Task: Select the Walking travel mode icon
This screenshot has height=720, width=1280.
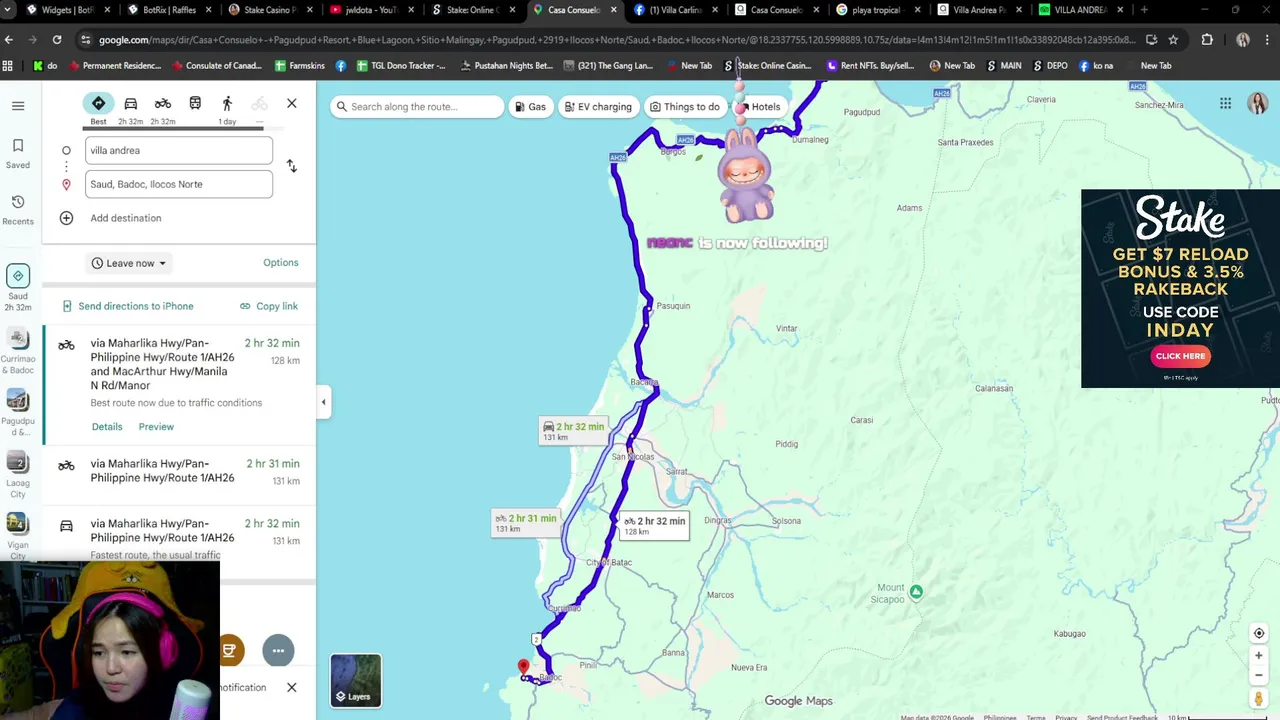Action: click(x=227, y=104)
